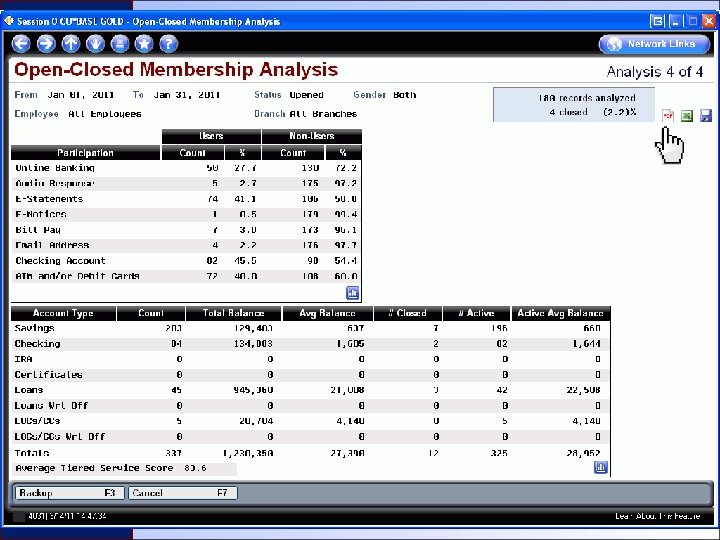Click the star favorites toolbar icon
The image size is (720, 540).
(x=144, y=44)
